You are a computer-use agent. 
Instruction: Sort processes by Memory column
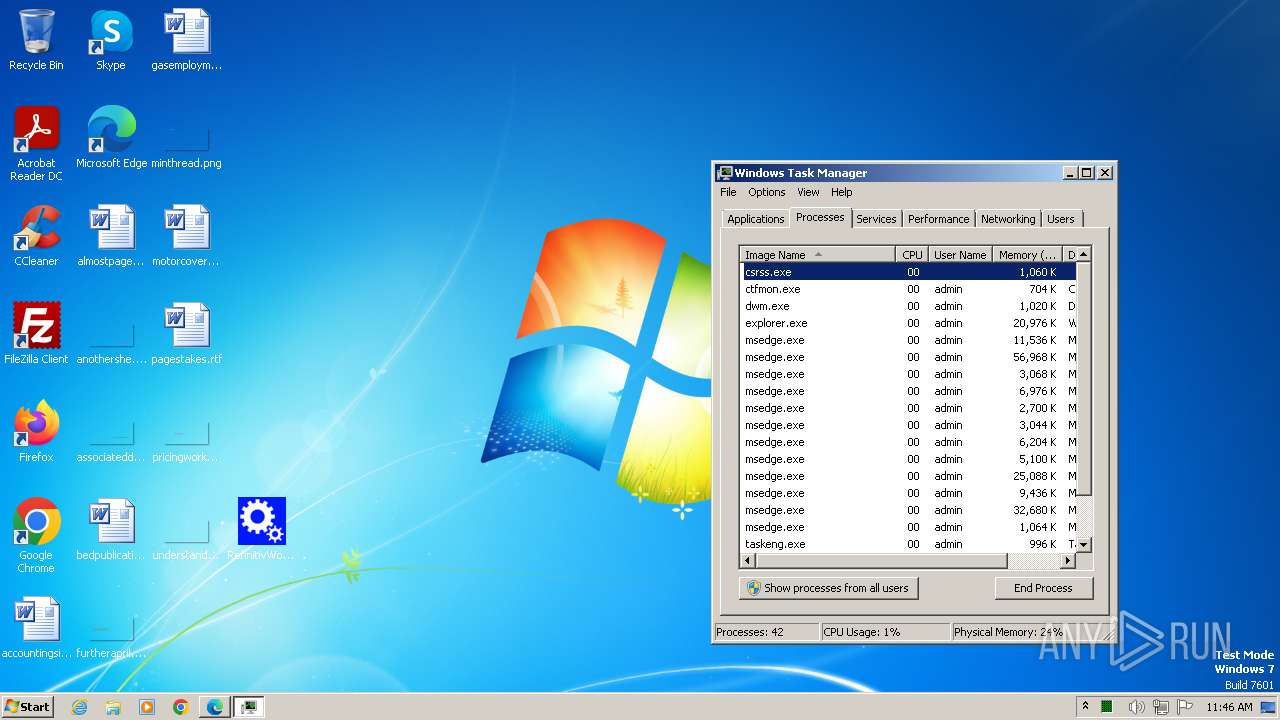point(1027,255)
